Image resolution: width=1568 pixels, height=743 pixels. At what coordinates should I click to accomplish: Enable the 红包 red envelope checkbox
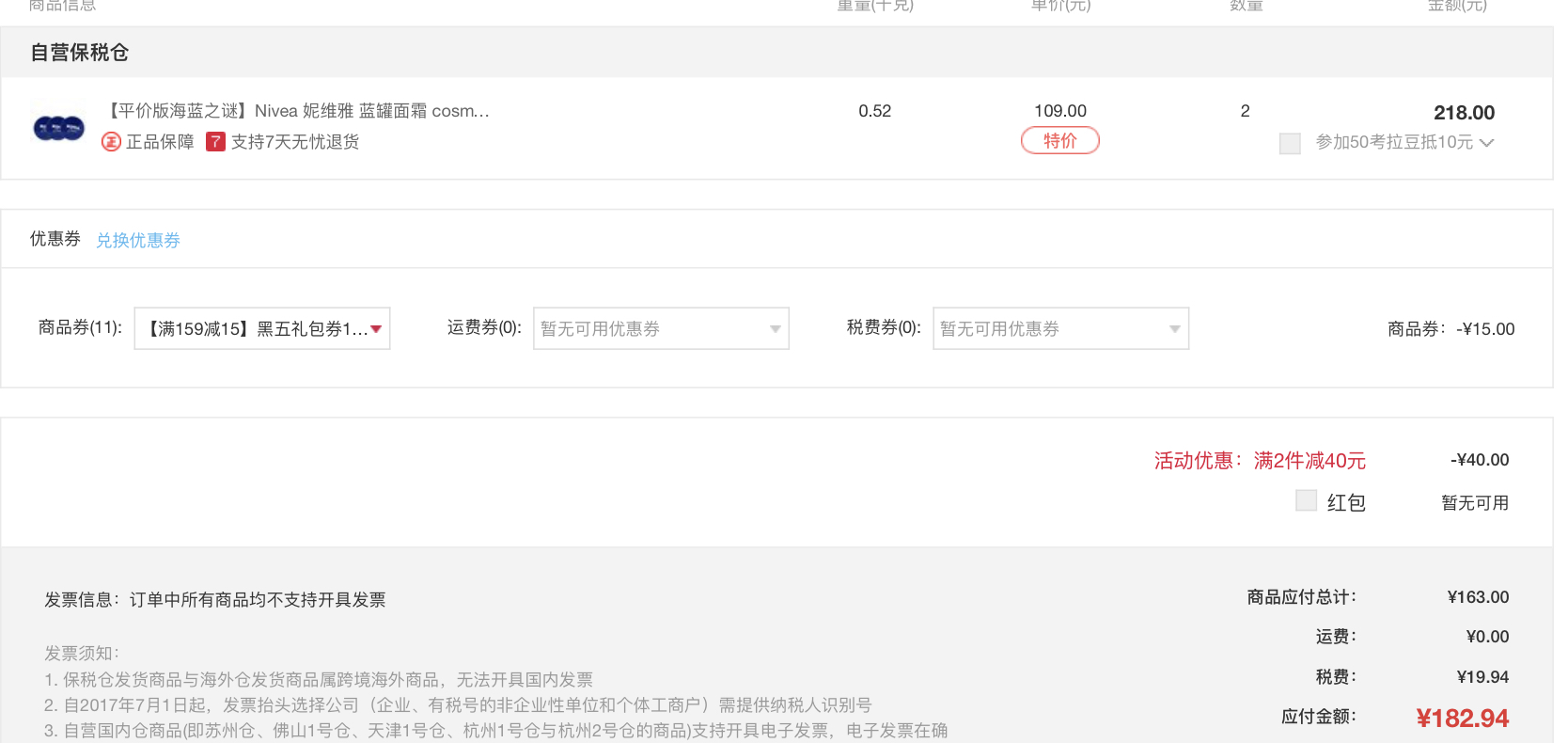(x=1306, y=500)
